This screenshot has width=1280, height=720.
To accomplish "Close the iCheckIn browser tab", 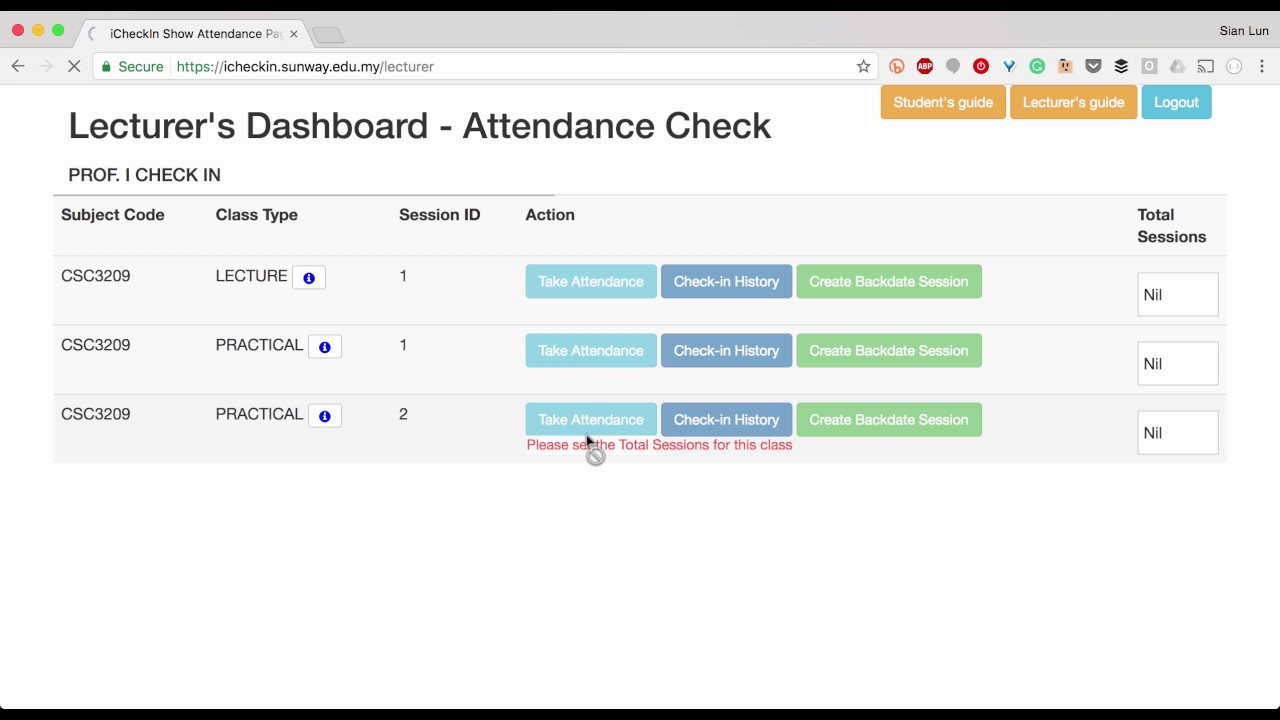I will click(294, 34).
